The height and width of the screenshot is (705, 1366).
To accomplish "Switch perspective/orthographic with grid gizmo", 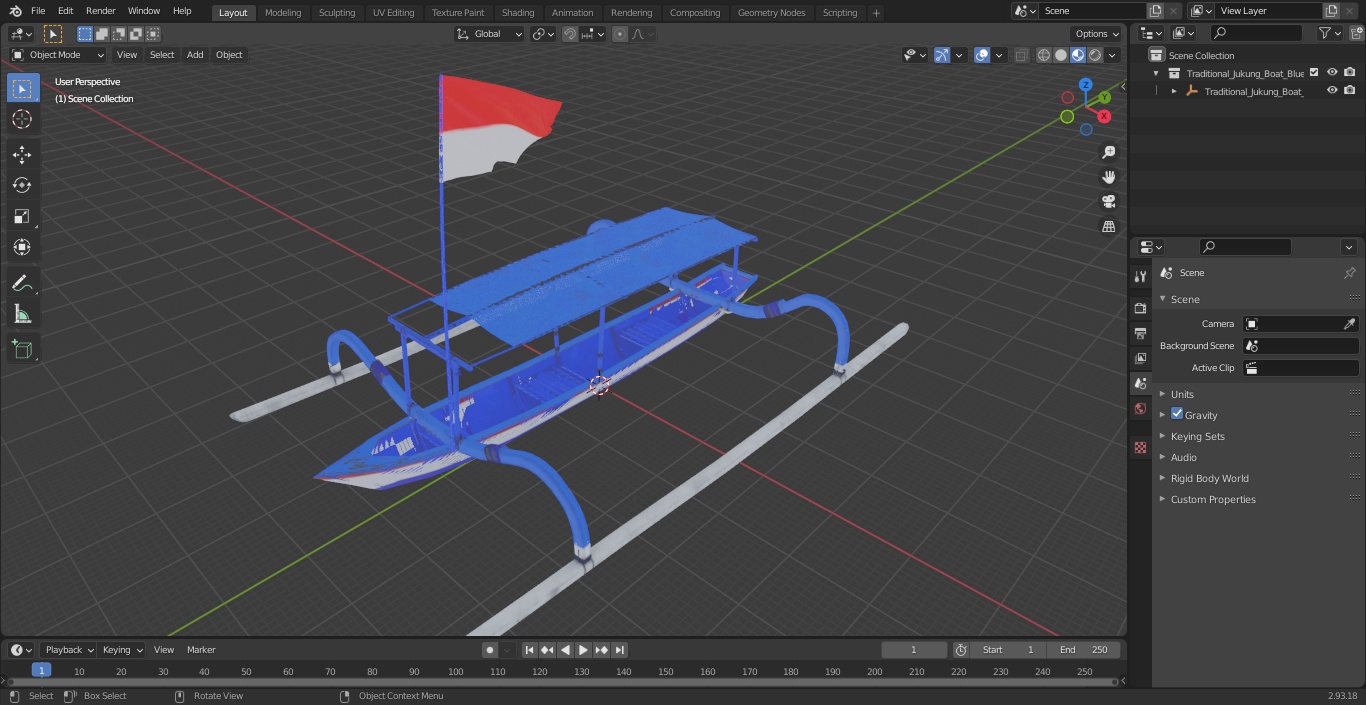I will [1109, 227].
